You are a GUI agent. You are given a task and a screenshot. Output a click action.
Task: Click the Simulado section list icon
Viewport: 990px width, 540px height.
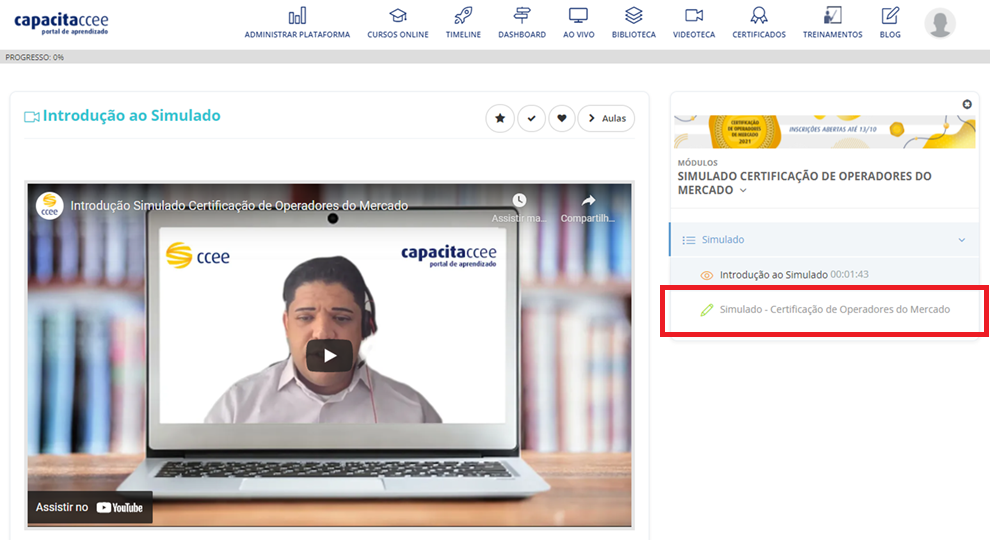(689, 240)
